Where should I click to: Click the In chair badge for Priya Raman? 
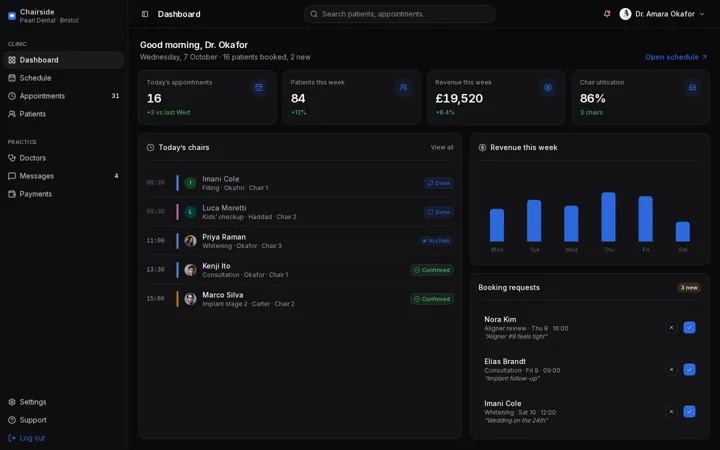point(436,241)
